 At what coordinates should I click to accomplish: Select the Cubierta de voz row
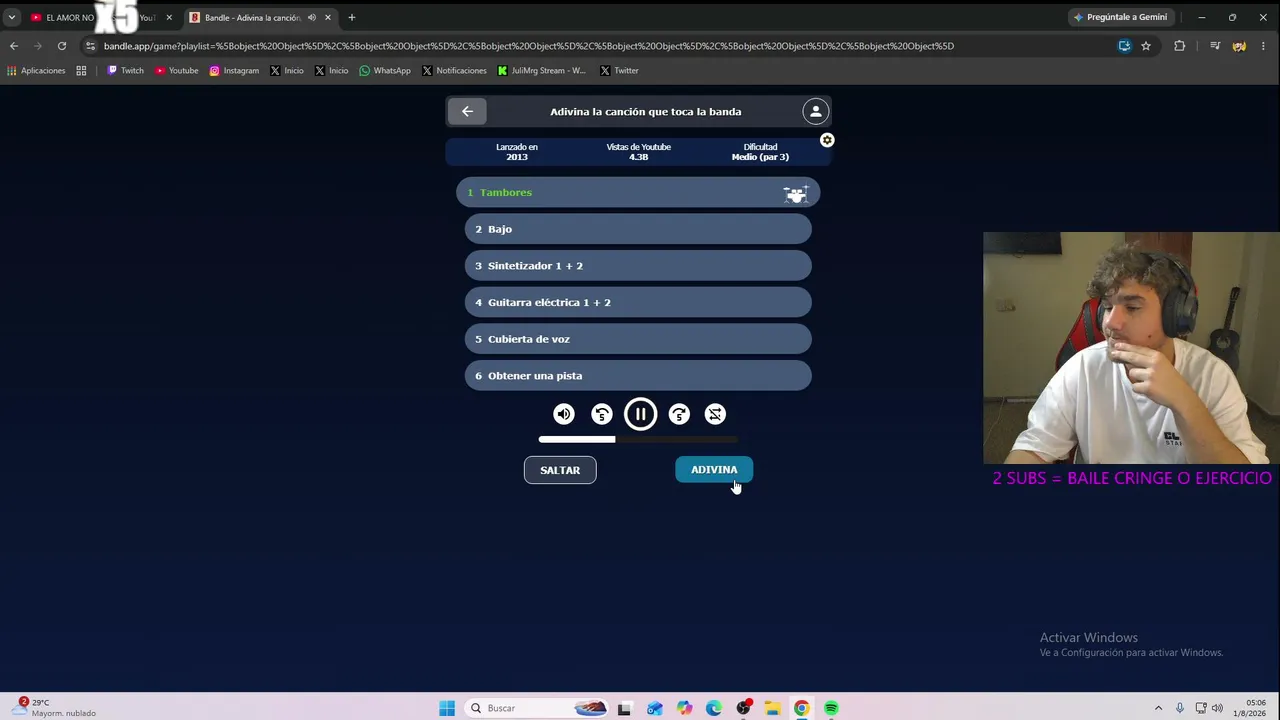(x=638, y=339)
